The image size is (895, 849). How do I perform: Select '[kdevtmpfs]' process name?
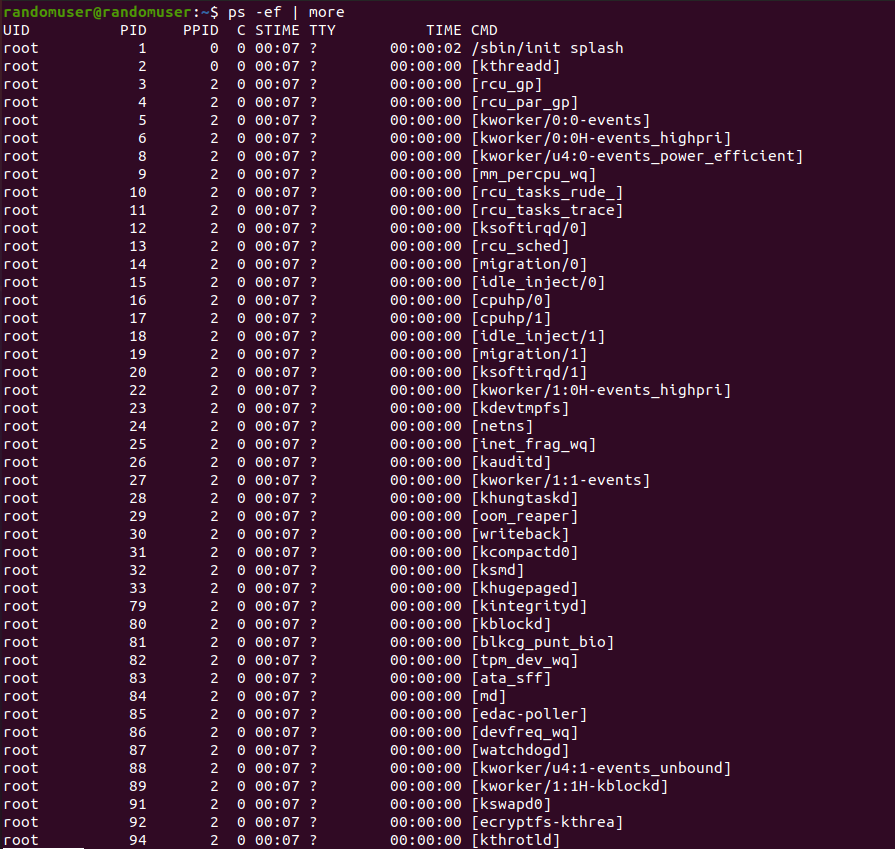pos(520,408)
